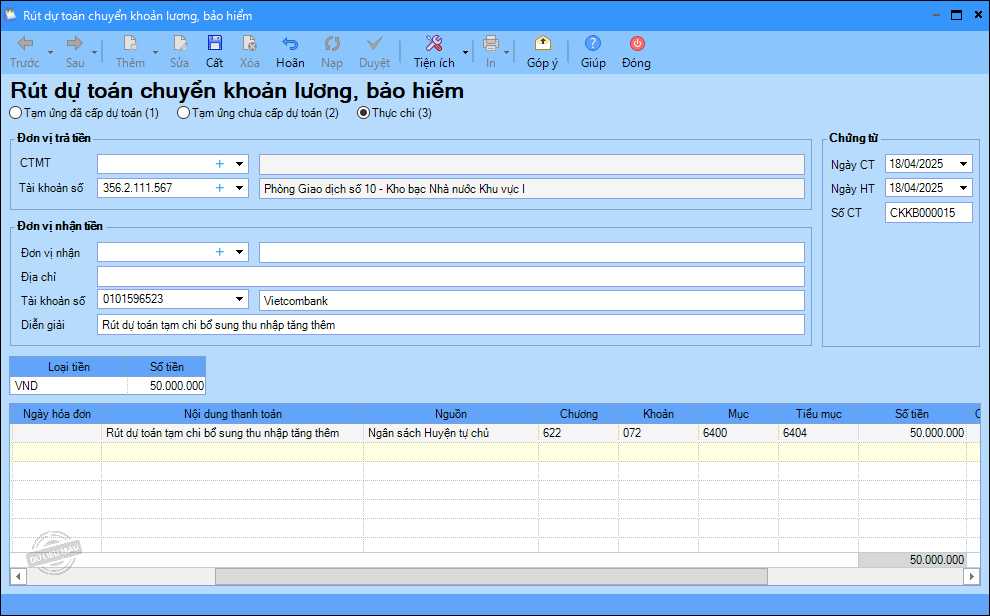Click the Vietcombank bank name field
The width and height of the screenshot is (990, 616).
532,301
